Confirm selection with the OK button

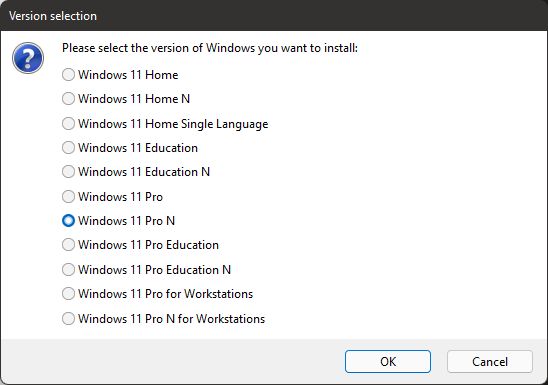(x=388, y=362)
